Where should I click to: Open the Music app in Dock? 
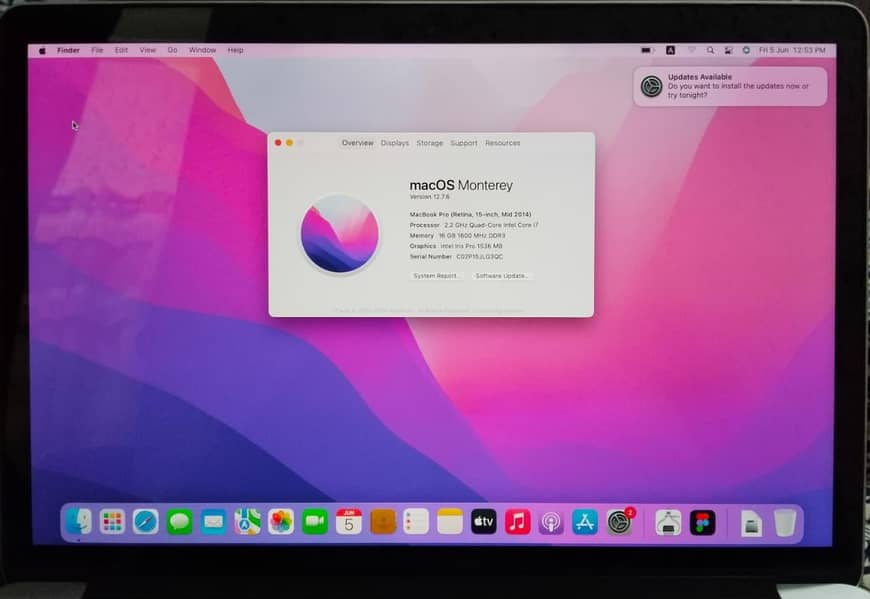(518, 522)
